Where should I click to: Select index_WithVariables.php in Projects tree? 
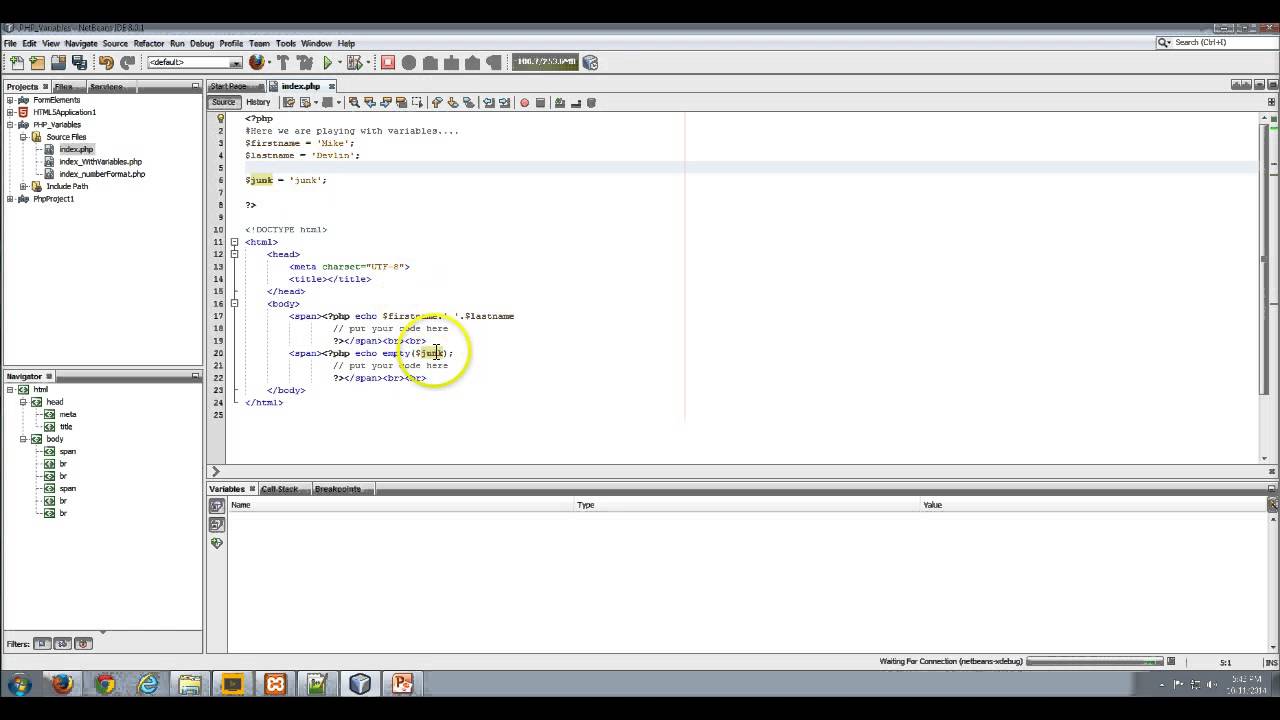coord(100,162)
